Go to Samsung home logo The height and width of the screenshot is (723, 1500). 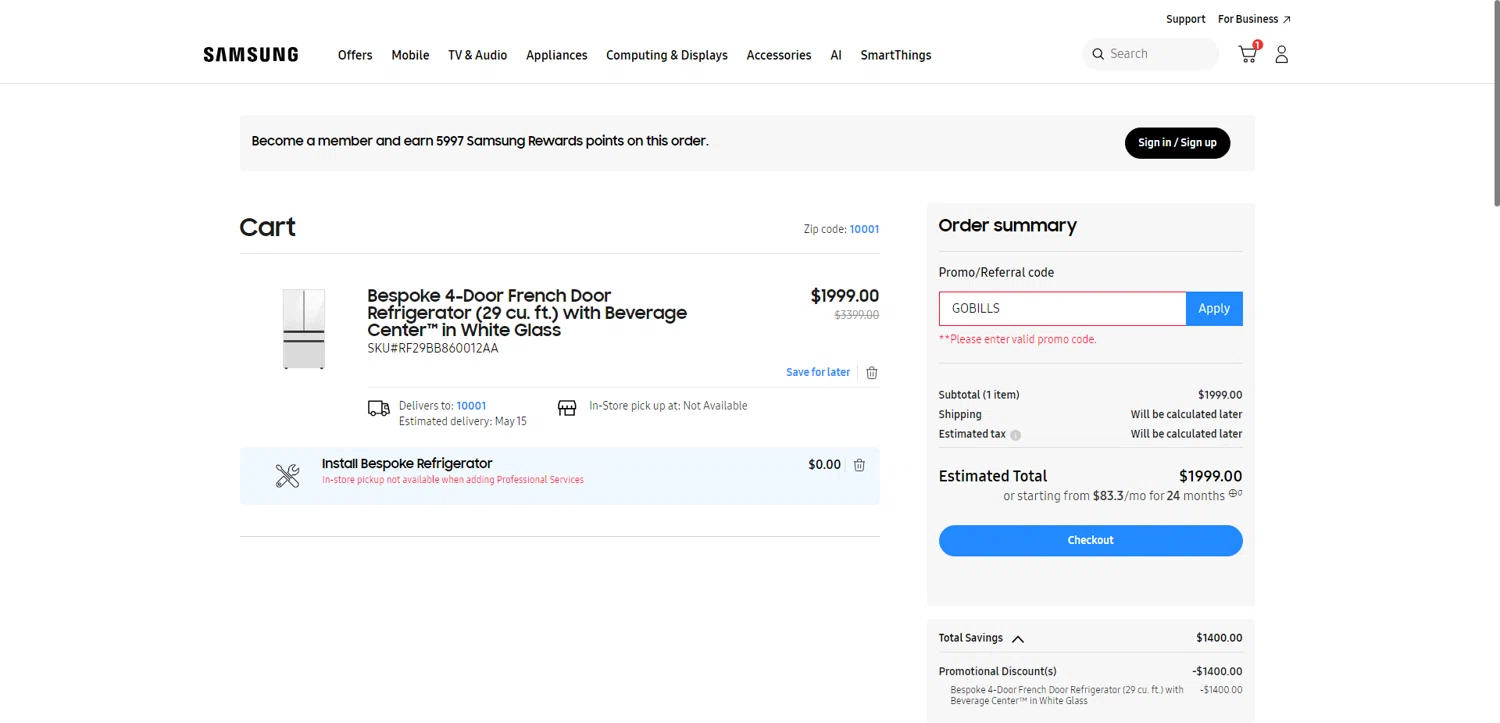tap(251, 55)
